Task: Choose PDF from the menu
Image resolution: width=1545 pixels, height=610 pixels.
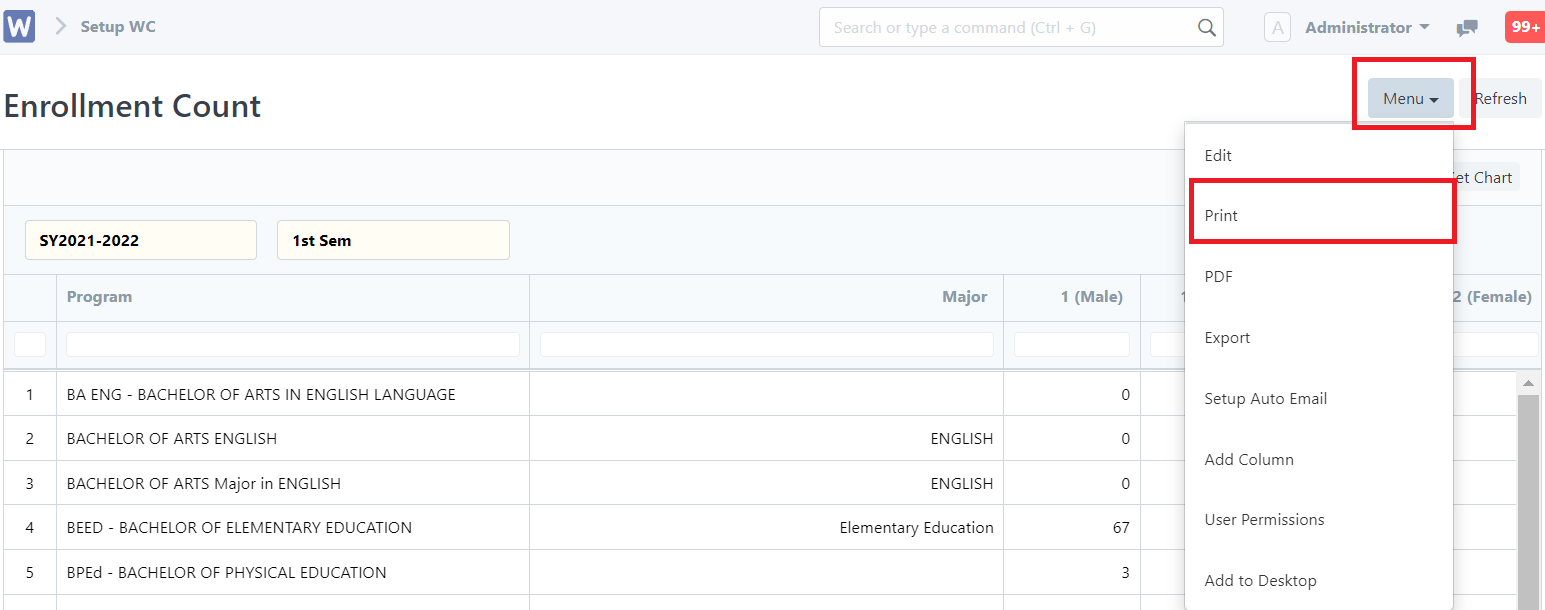Action: (x=1218, y=276)
